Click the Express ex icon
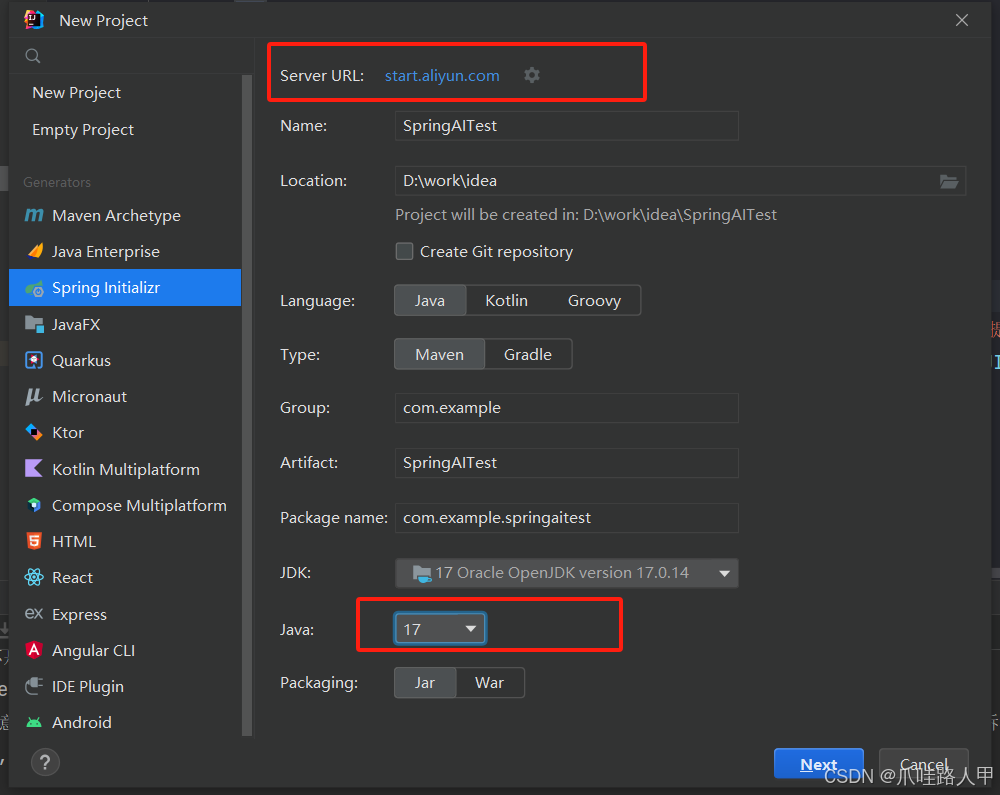Viewport: 1000px width, 795px height. tap(34, 613)
